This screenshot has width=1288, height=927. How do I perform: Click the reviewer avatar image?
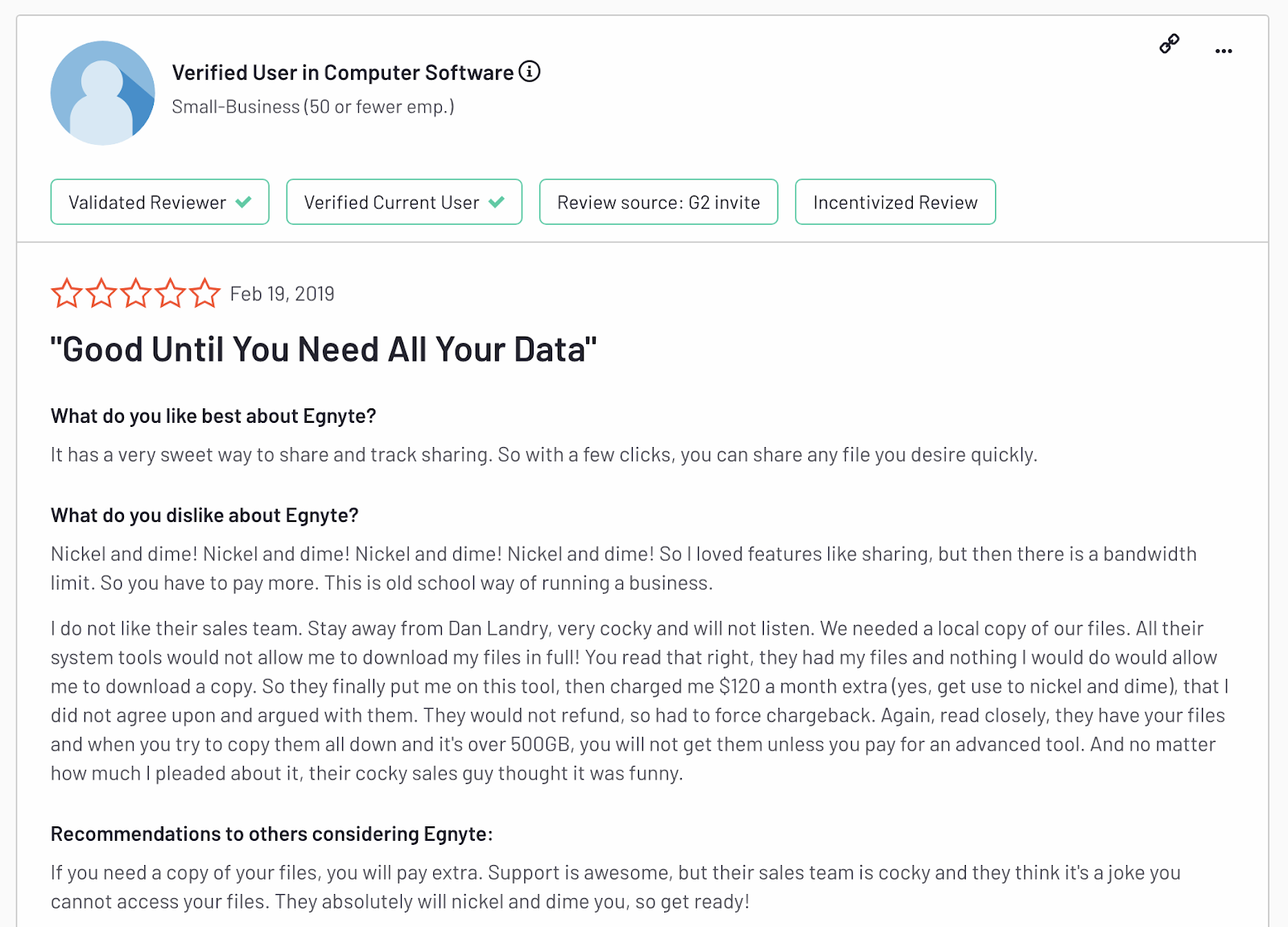point(103,93)
